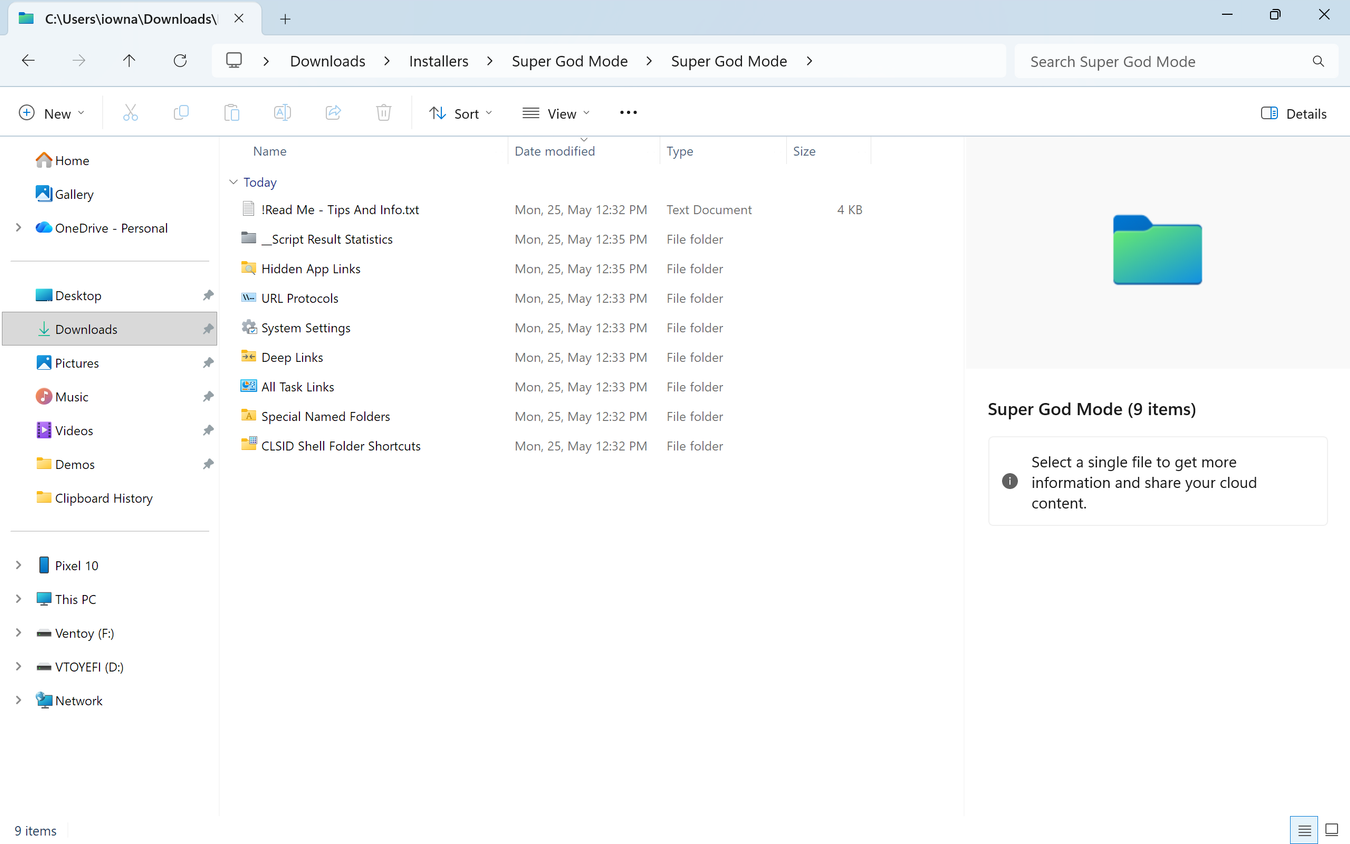Open the See more ellipsis menu
Image resolution: width=1350 pixels, height=844 pixels.
(628, 113)
